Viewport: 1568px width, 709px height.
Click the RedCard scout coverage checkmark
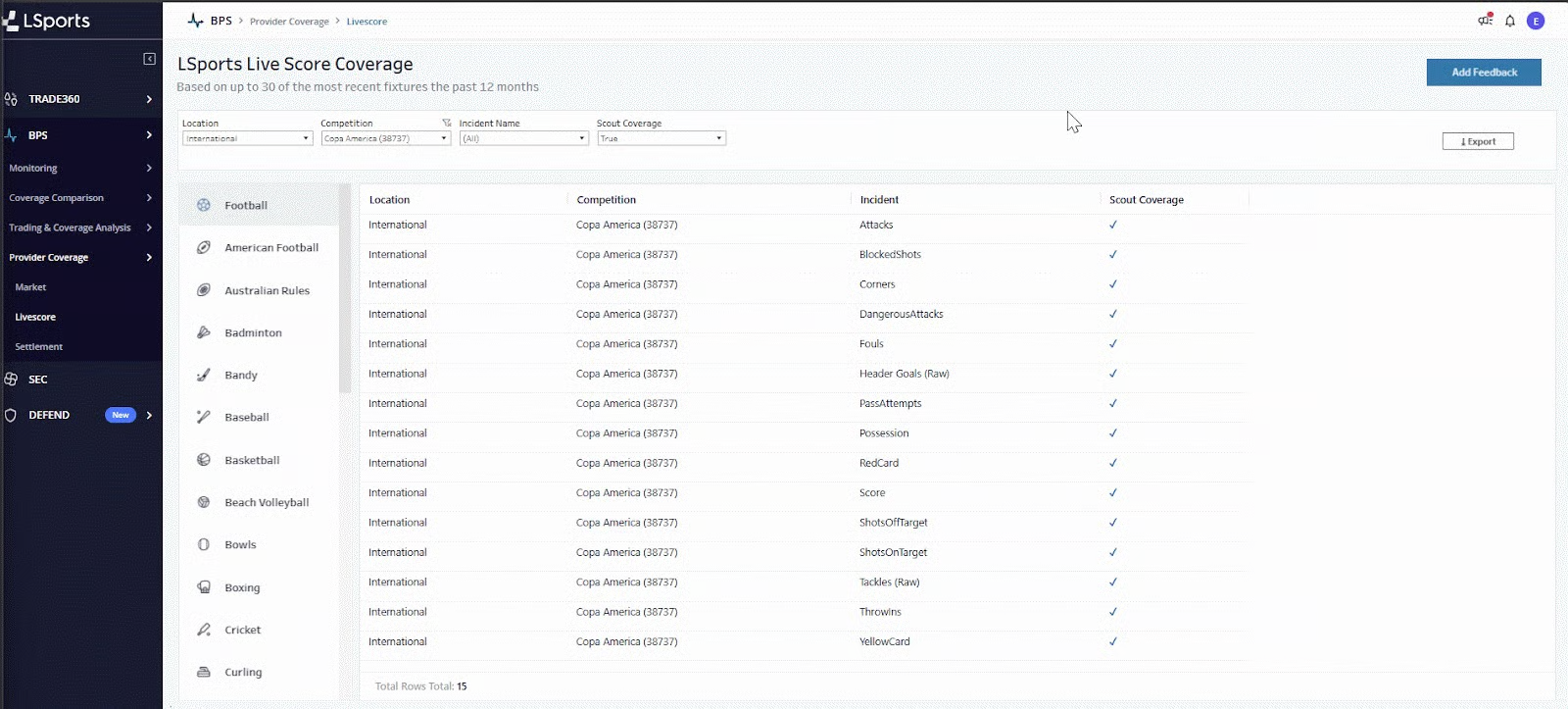(1113, 463)
